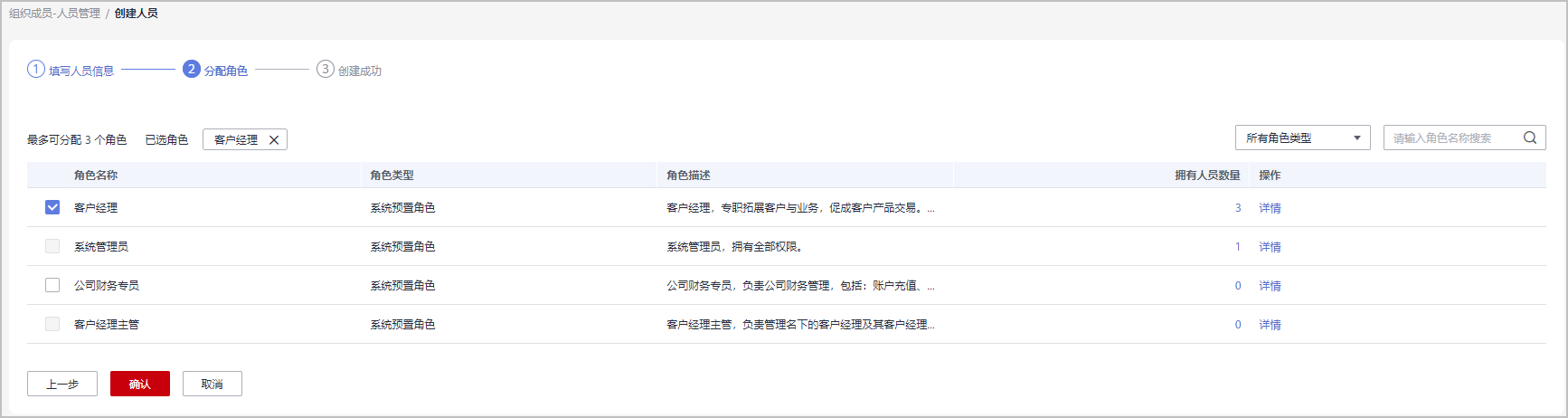1568x418 pixels.
Task: Click 公司财务专员 role name
Action: [107, 286]
